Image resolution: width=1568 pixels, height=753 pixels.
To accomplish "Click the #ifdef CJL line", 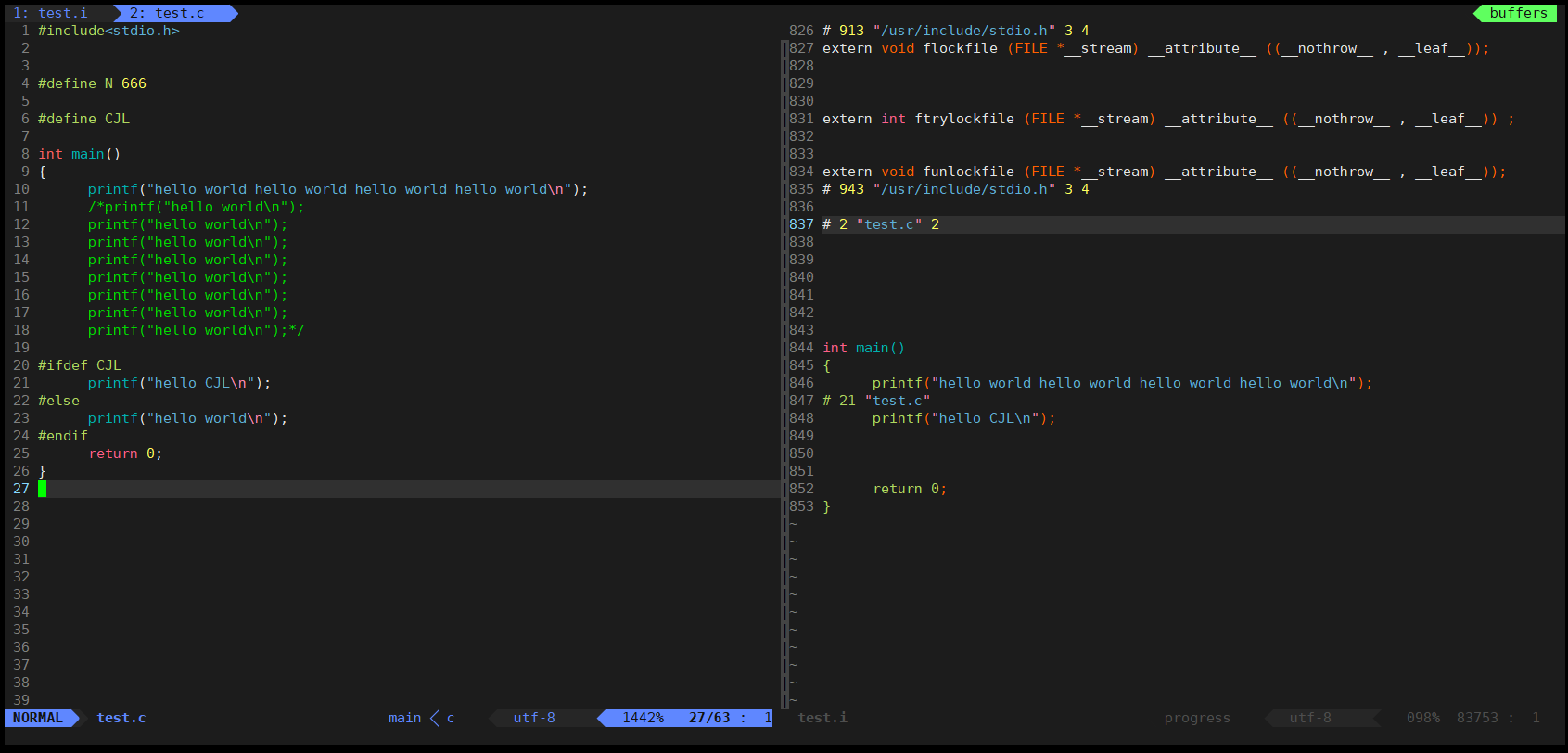I will click(x=80, y=365).
